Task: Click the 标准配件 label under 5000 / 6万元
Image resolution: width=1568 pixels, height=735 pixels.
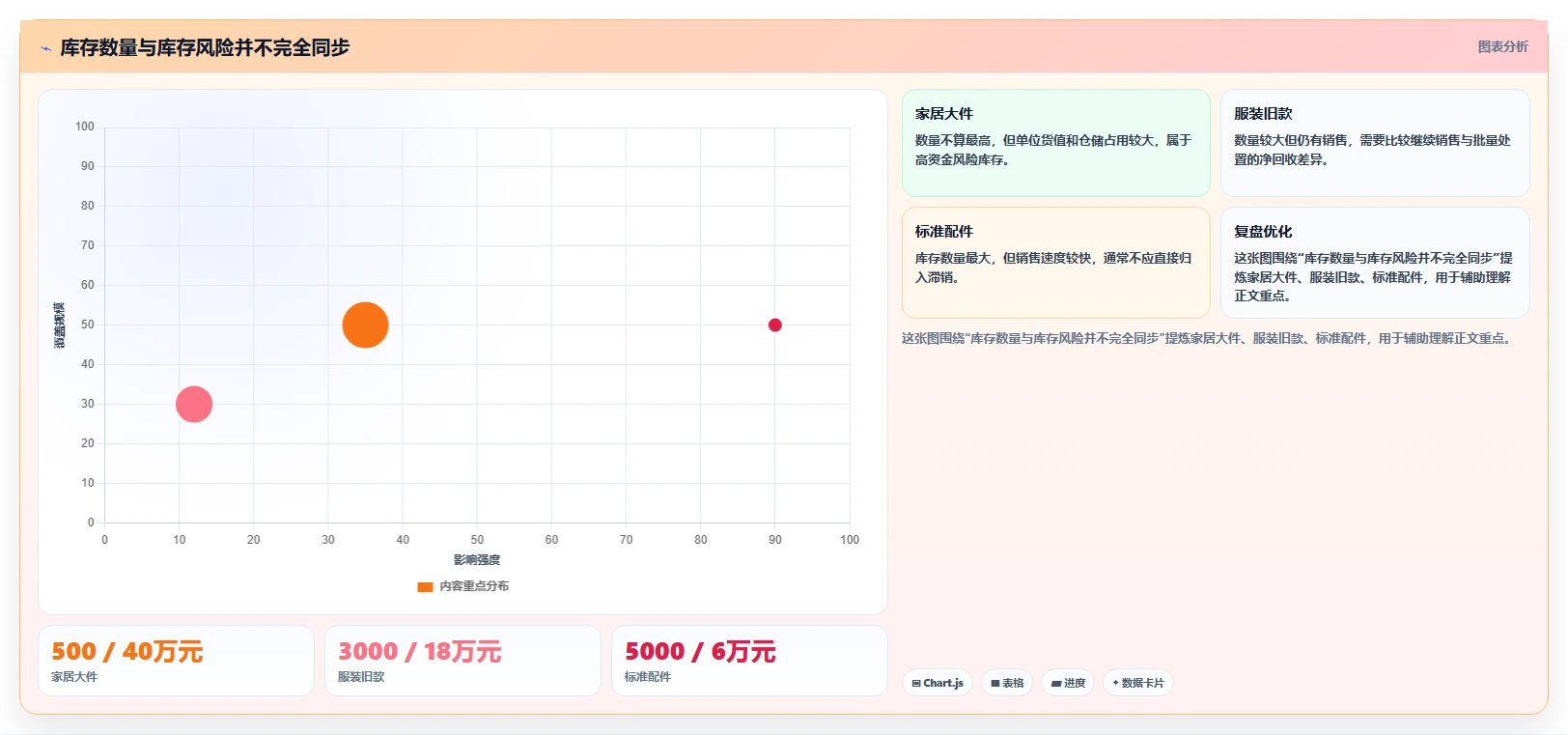Action: pos(648,677)
